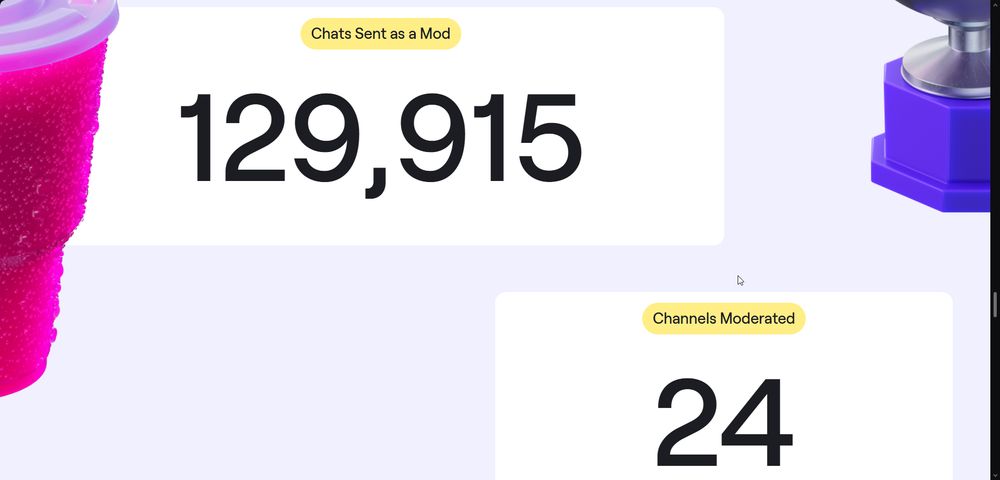This screenshot has height=480, width=1000.
Task: Select the 24 channels count number
Action: coord(724,422)
